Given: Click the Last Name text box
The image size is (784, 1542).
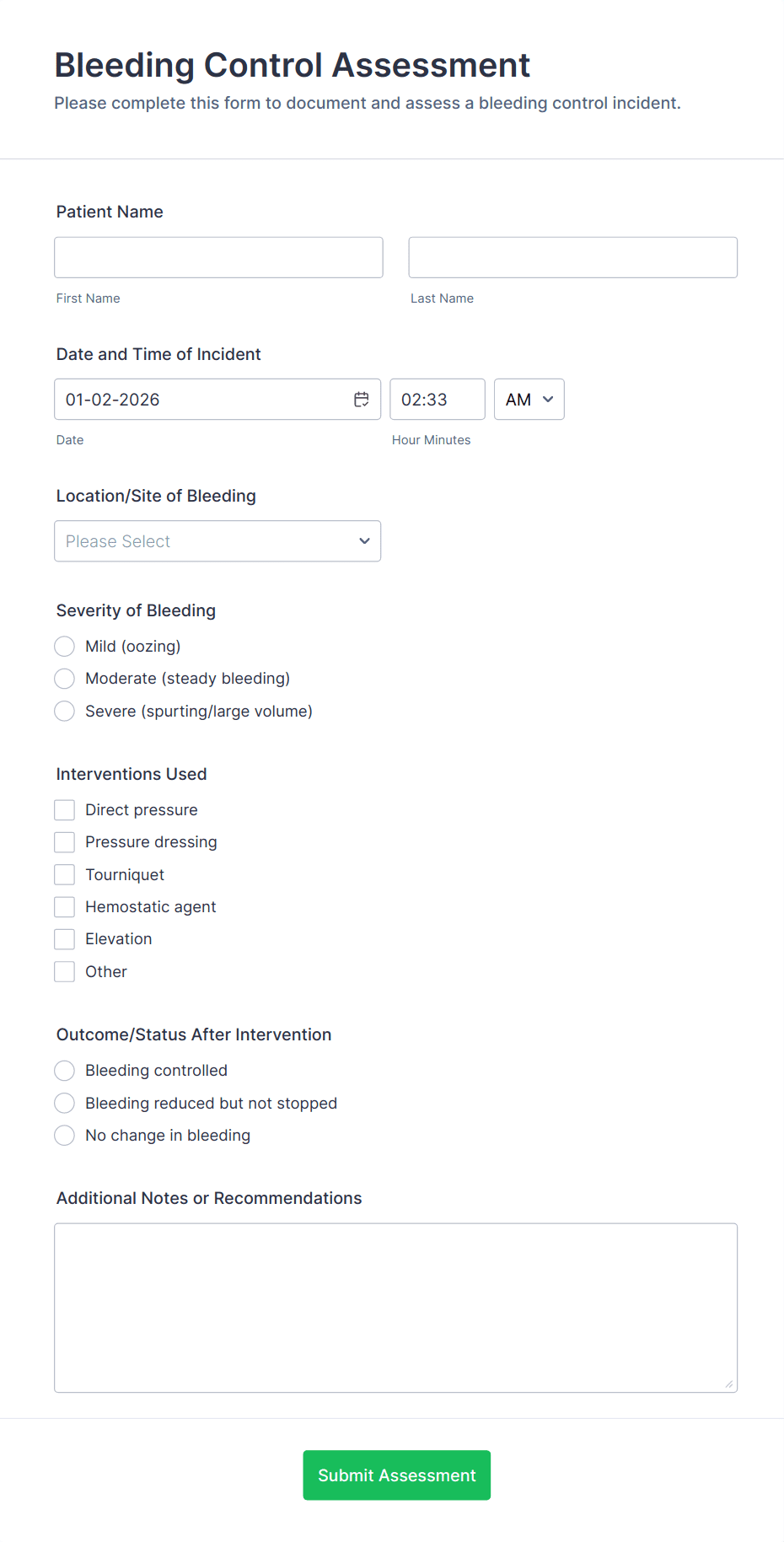Looking at the screenshot, I should click(572, 257).
